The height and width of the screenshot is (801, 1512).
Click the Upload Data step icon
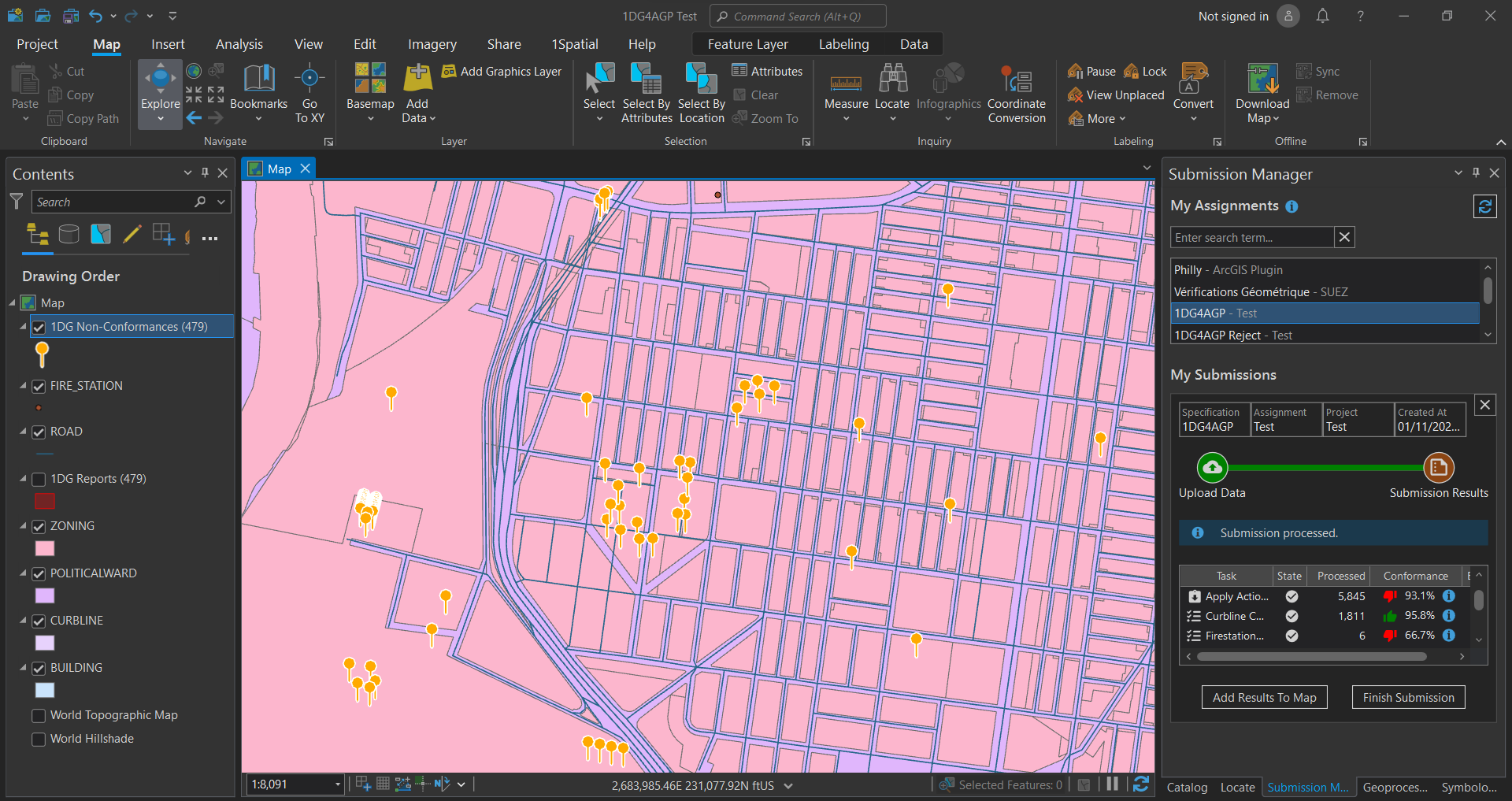point(1212,467)
